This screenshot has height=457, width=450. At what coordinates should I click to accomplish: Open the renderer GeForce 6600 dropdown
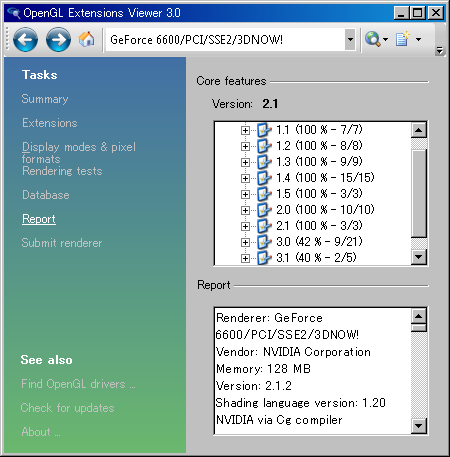point(350,39)
